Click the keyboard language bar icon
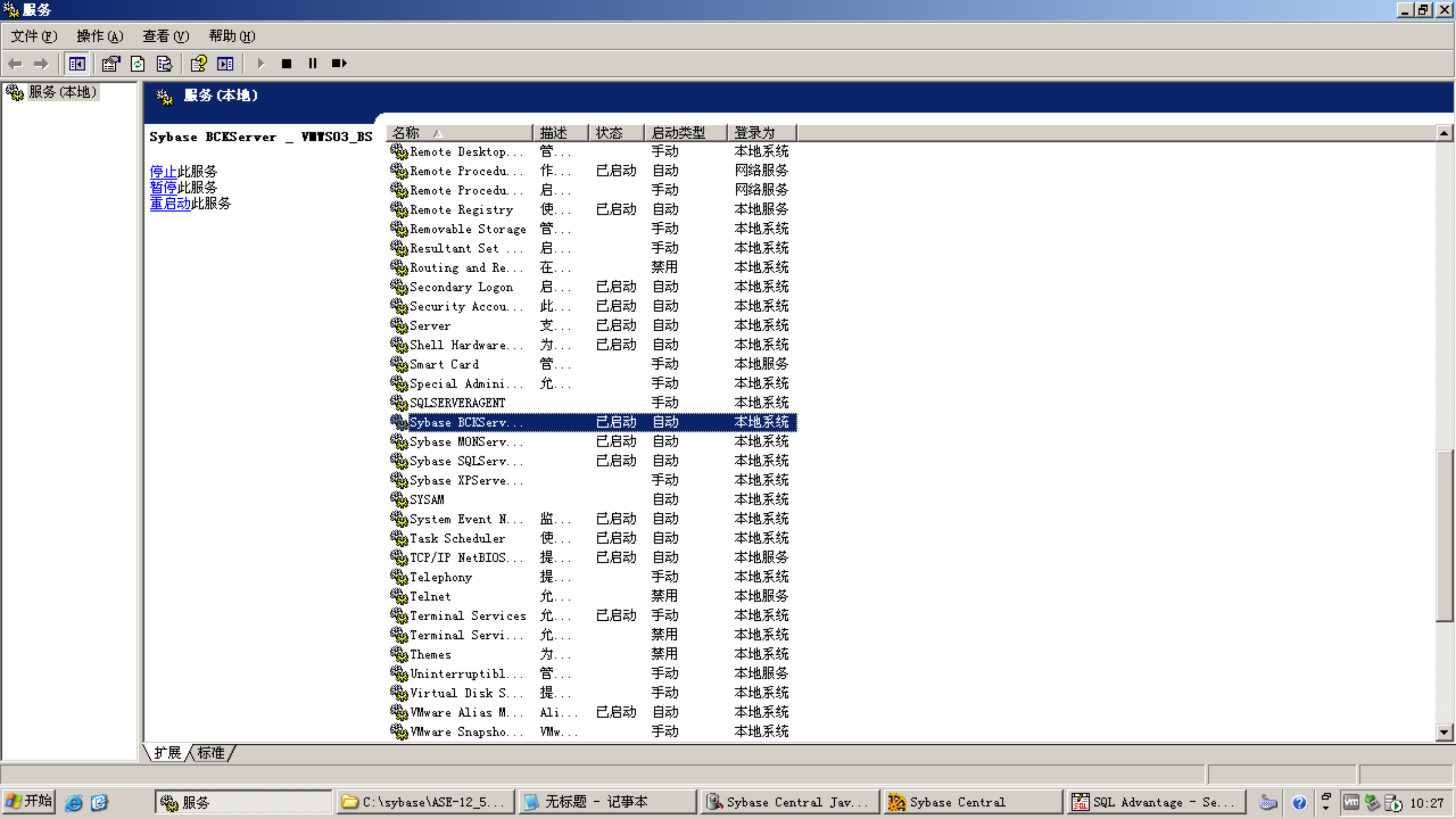Viewport: 1456px width, 819px height. (1268, 803)
